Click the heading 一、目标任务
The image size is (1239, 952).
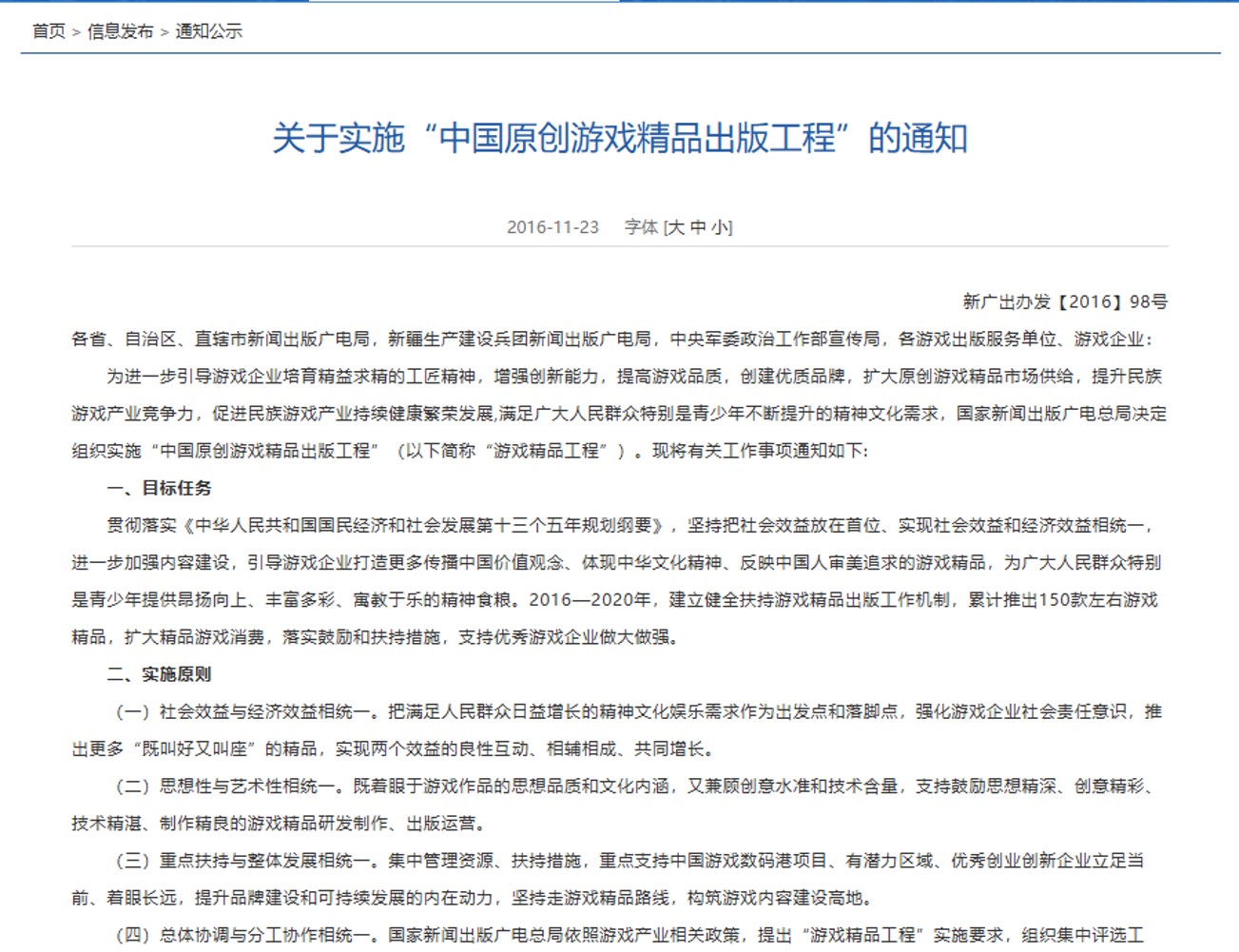(x=159, y=488)
